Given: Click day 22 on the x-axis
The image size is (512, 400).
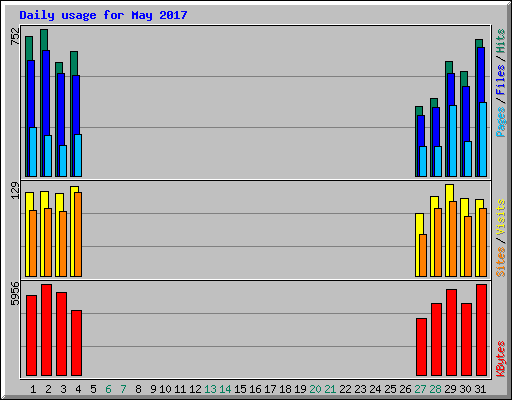Looking at the screenshot, I should pos(345,389).
